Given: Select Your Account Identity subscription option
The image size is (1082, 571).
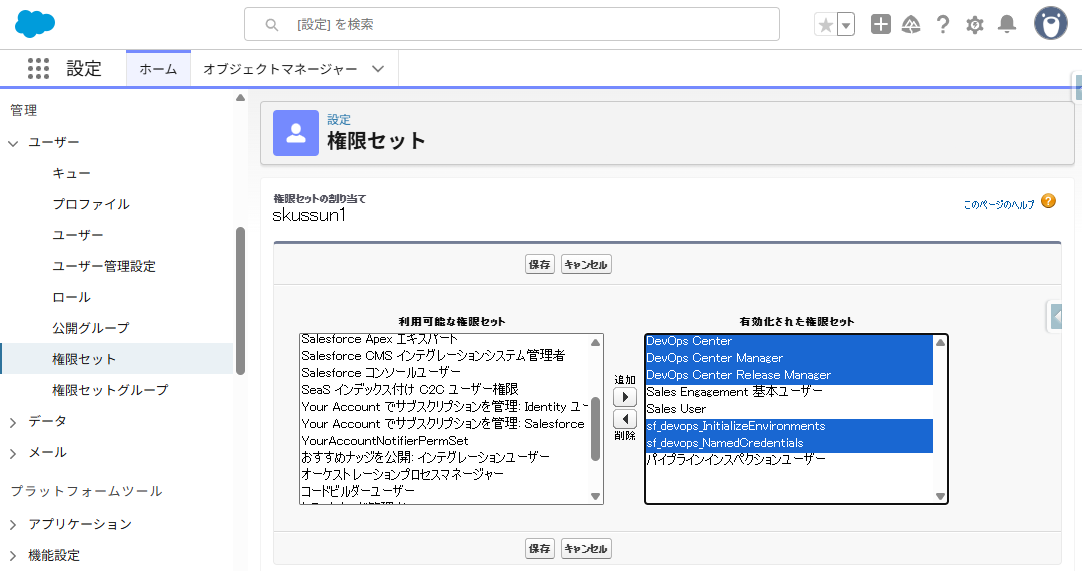Looking at the screenshot, I should (444, 407).
